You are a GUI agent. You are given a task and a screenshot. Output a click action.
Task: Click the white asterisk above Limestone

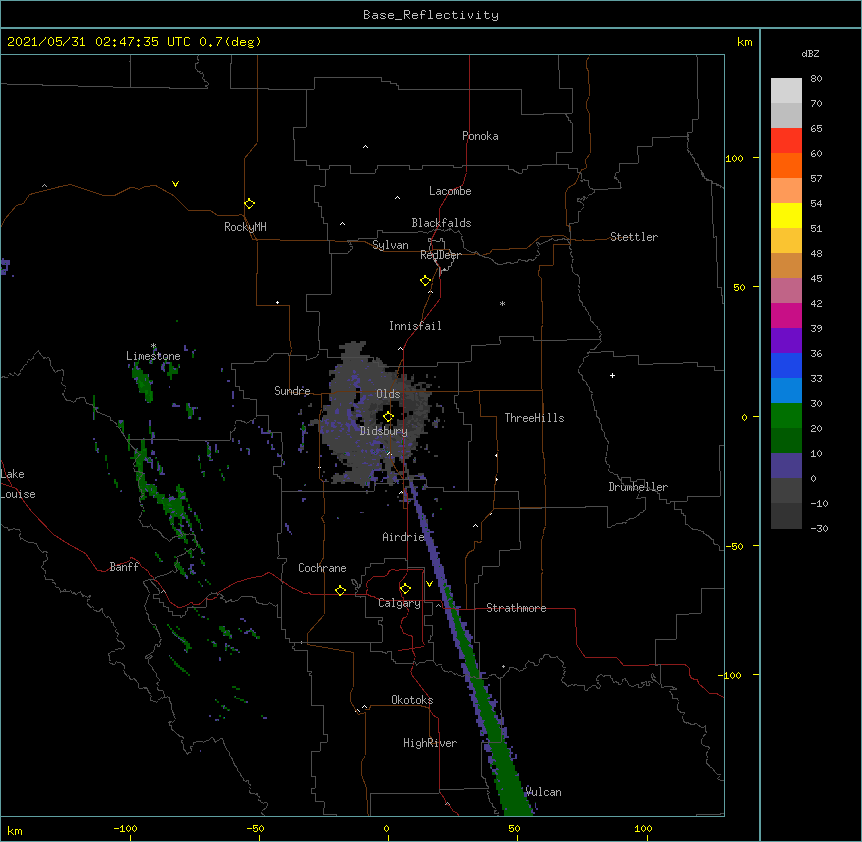click(x=153, y=346)
